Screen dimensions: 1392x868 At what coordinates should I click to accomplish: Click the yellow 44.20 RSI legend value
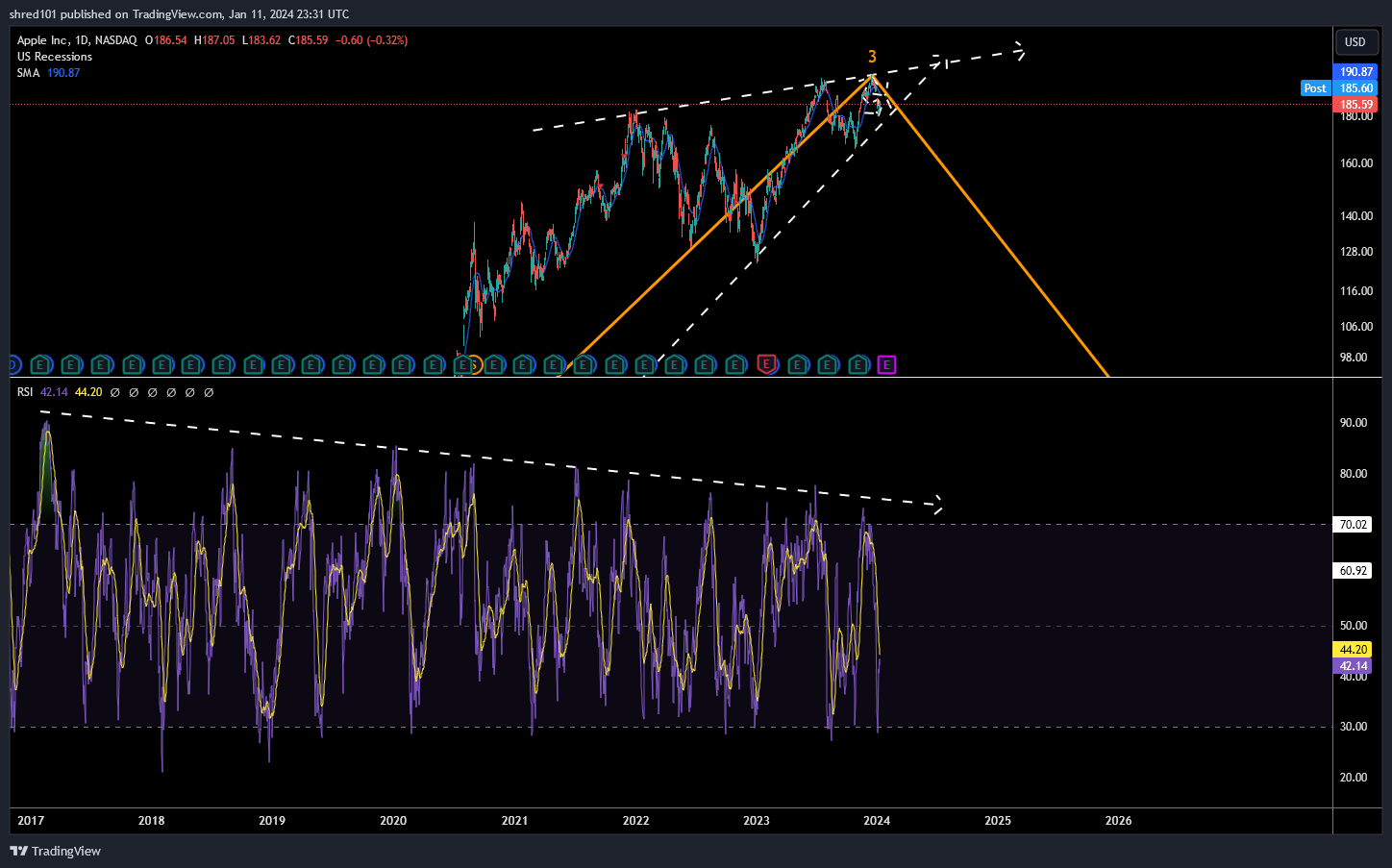coord(88,392)
